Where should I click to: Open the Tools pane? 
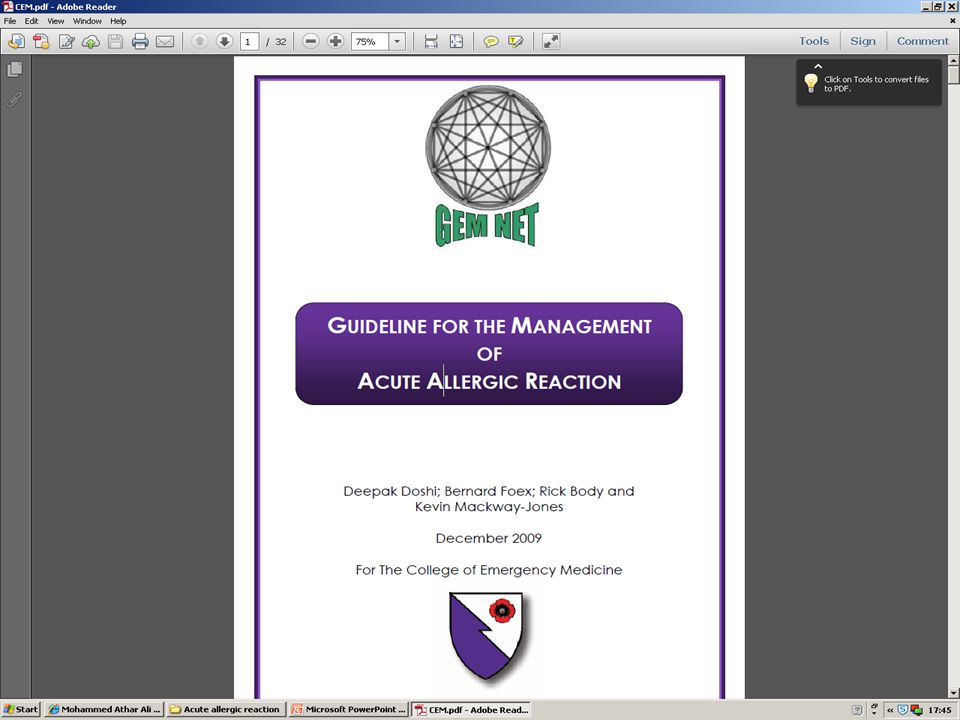(814, 41)
